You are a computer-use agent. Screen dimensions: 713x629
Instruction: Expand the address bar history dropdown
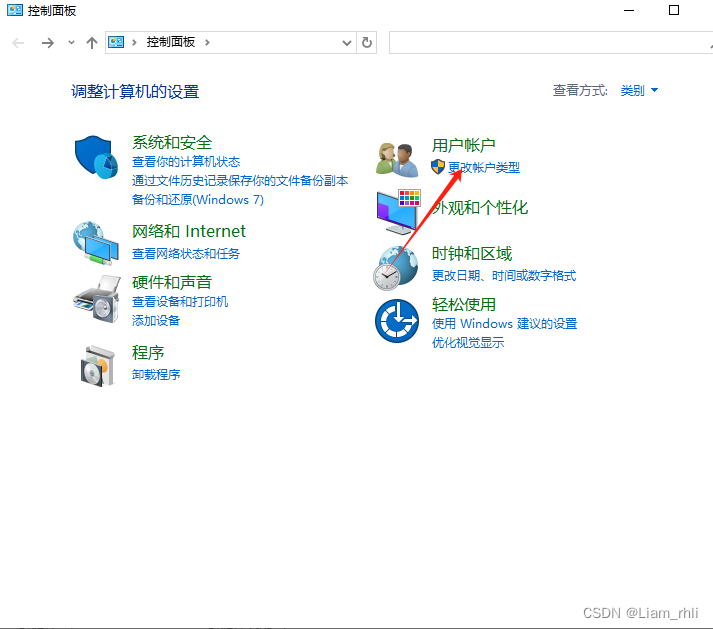pos(346,43)
